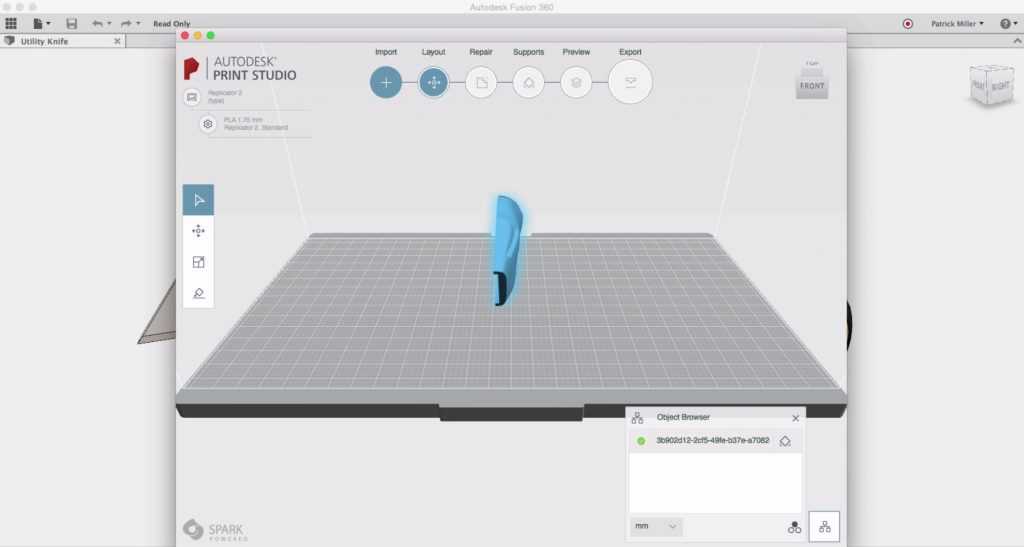
Task: Click the grouped-objects icon beside units dropdown
Action: tap(794, 526)
